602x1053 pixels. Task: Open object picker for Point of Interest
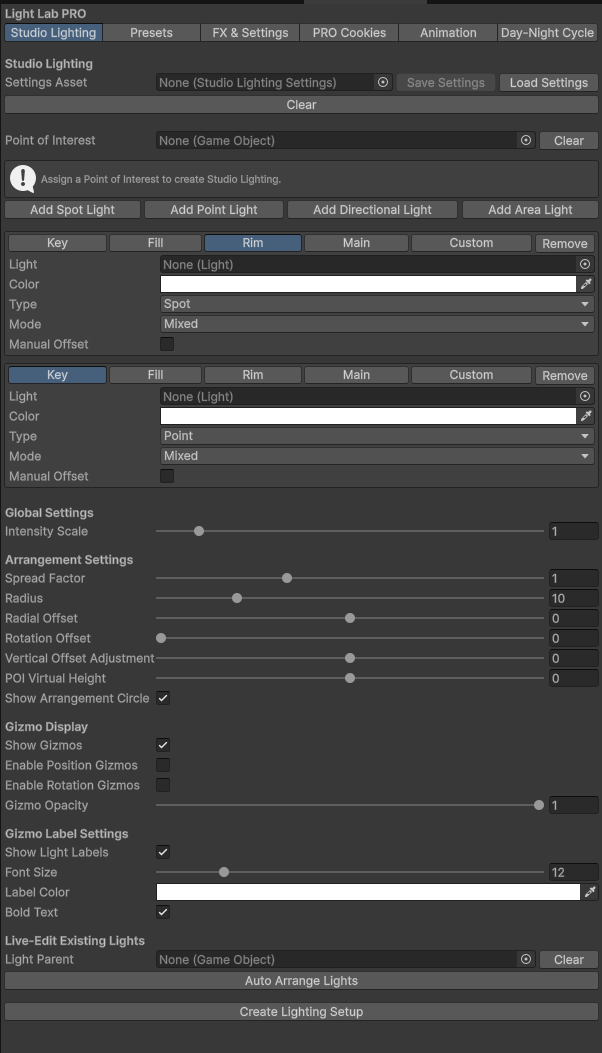(526, 140)
